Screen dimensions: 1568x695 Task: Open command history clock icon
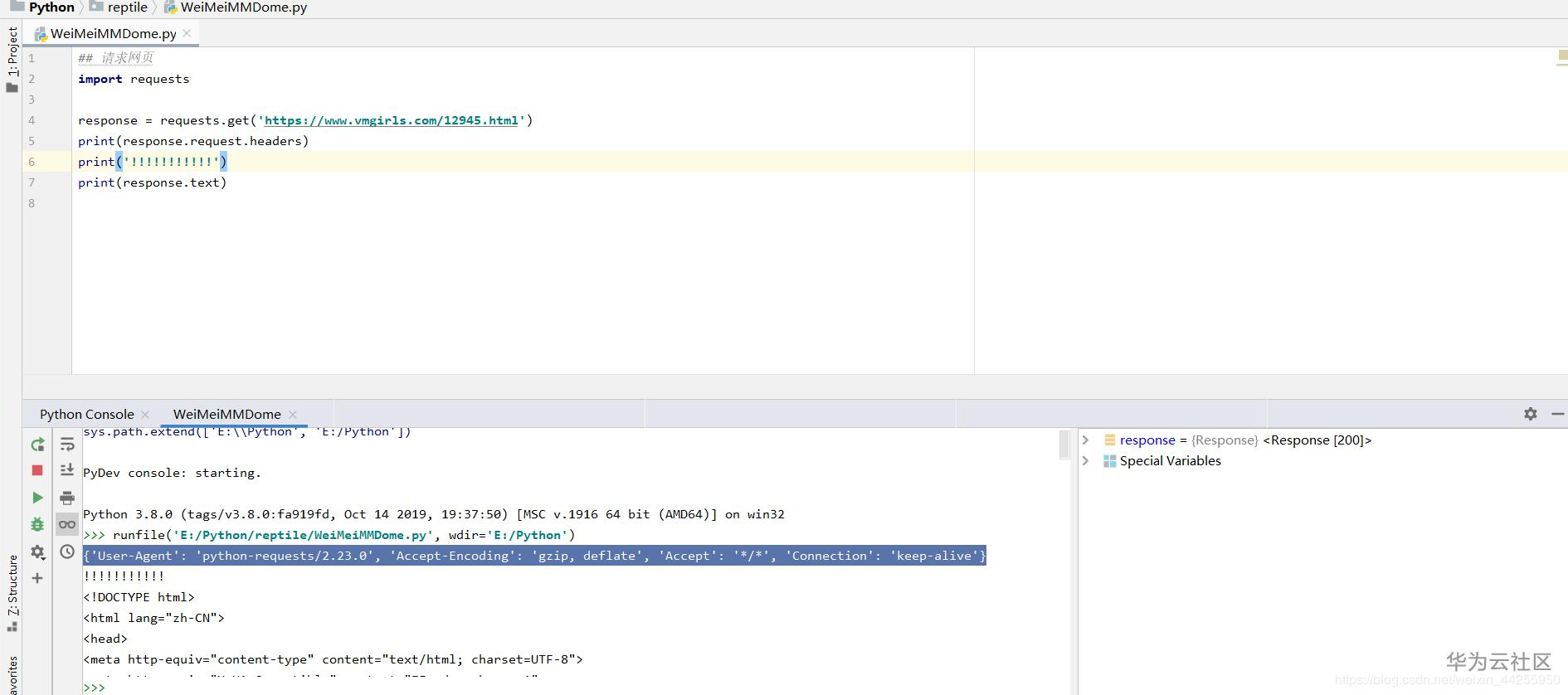(x=67, y=552)
